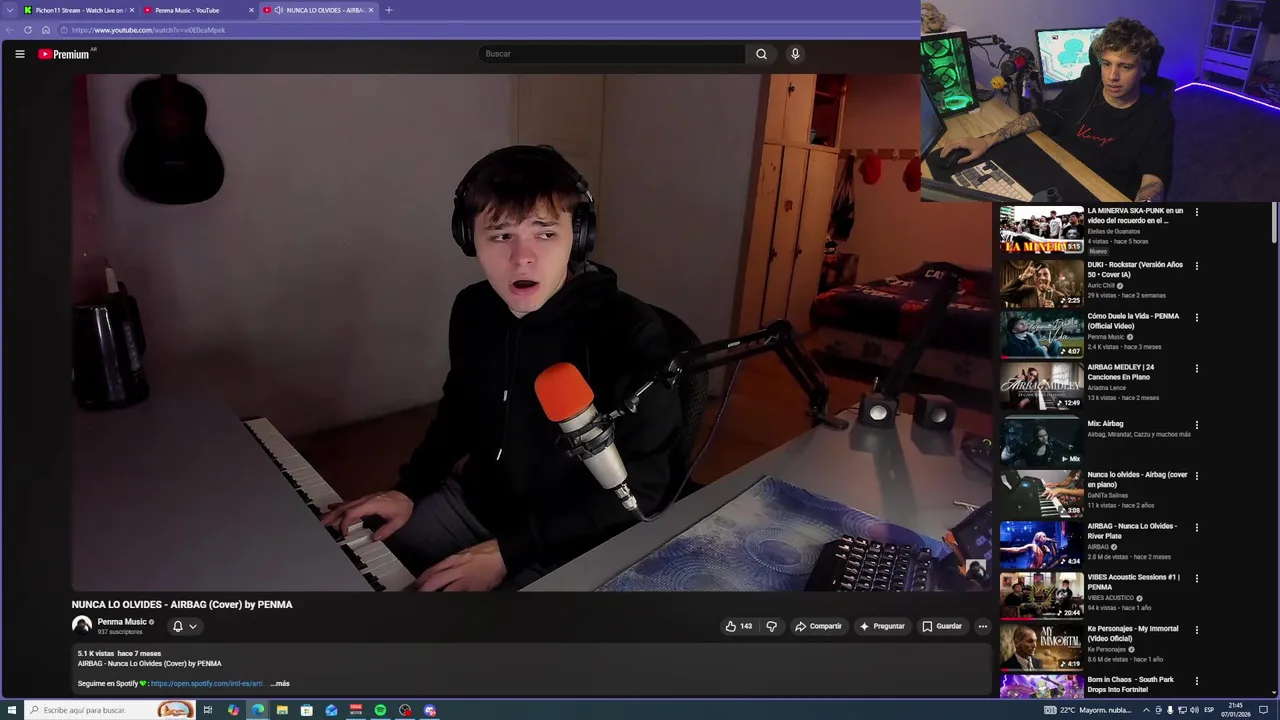The image size is (1280, 720).
Task: Open Spotify from the Windows taskbar
Action: click(x=380, y=710)
